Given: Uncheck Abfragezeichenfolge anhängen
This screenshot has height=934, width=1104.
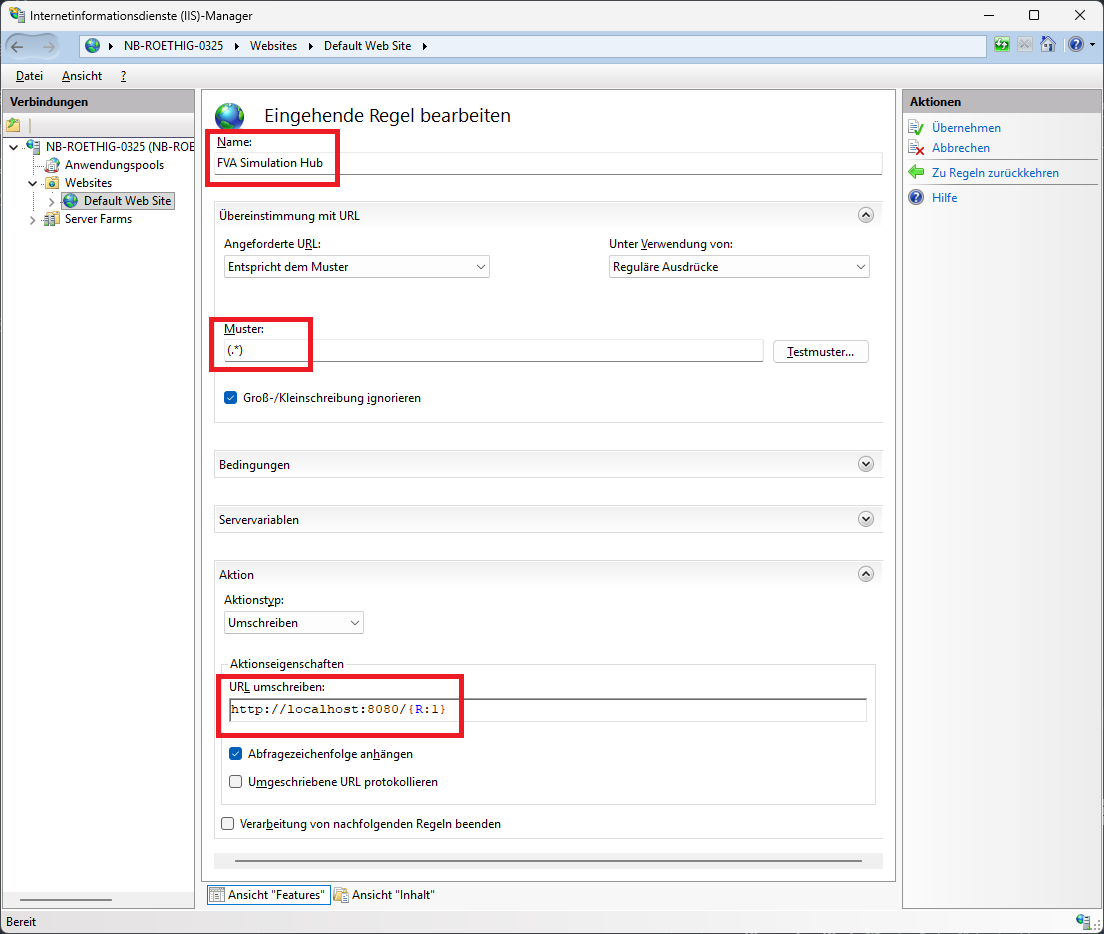Looking at the screenshot, I should click(x=234, y=755).
